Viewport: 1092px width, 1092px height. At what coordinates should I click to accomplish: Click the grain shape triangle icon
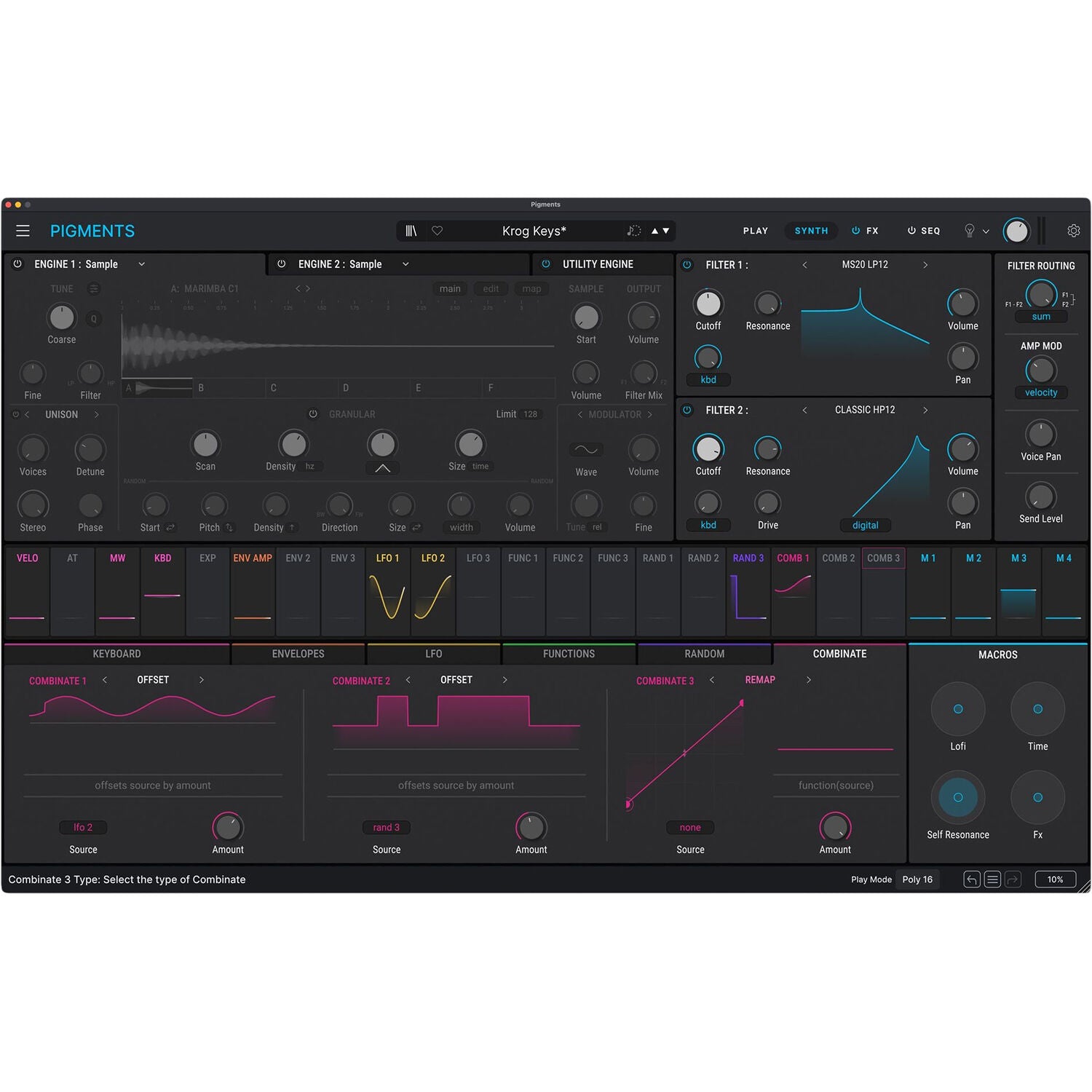[x=382, y=468]
